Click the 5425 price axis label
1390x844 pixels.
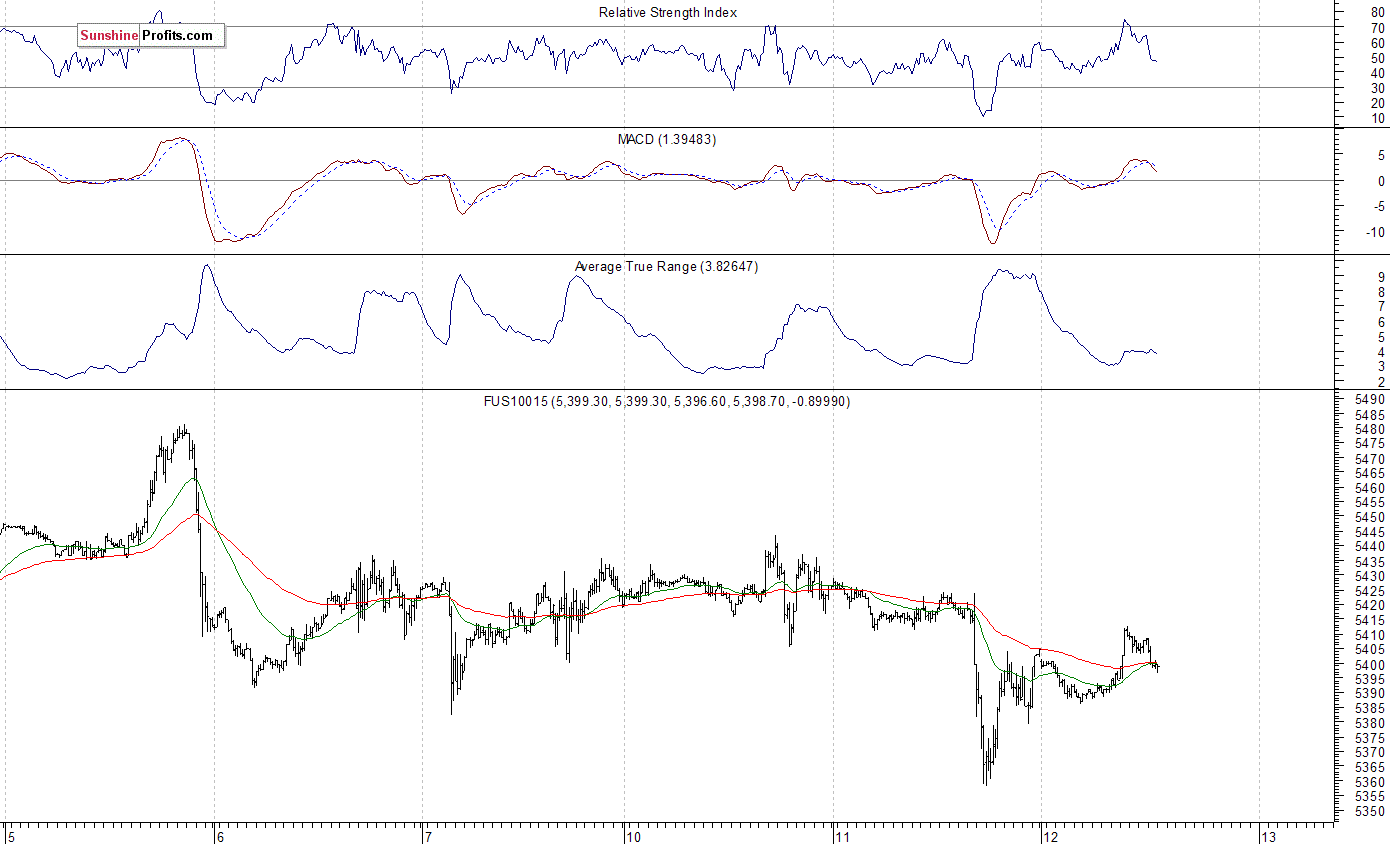pyautogui.click(x=1369, y=591)
